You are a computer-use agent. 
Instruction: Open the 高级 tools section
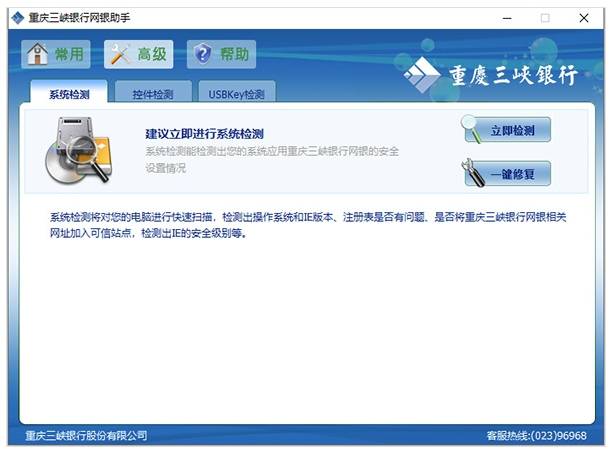tap(139, 54)
